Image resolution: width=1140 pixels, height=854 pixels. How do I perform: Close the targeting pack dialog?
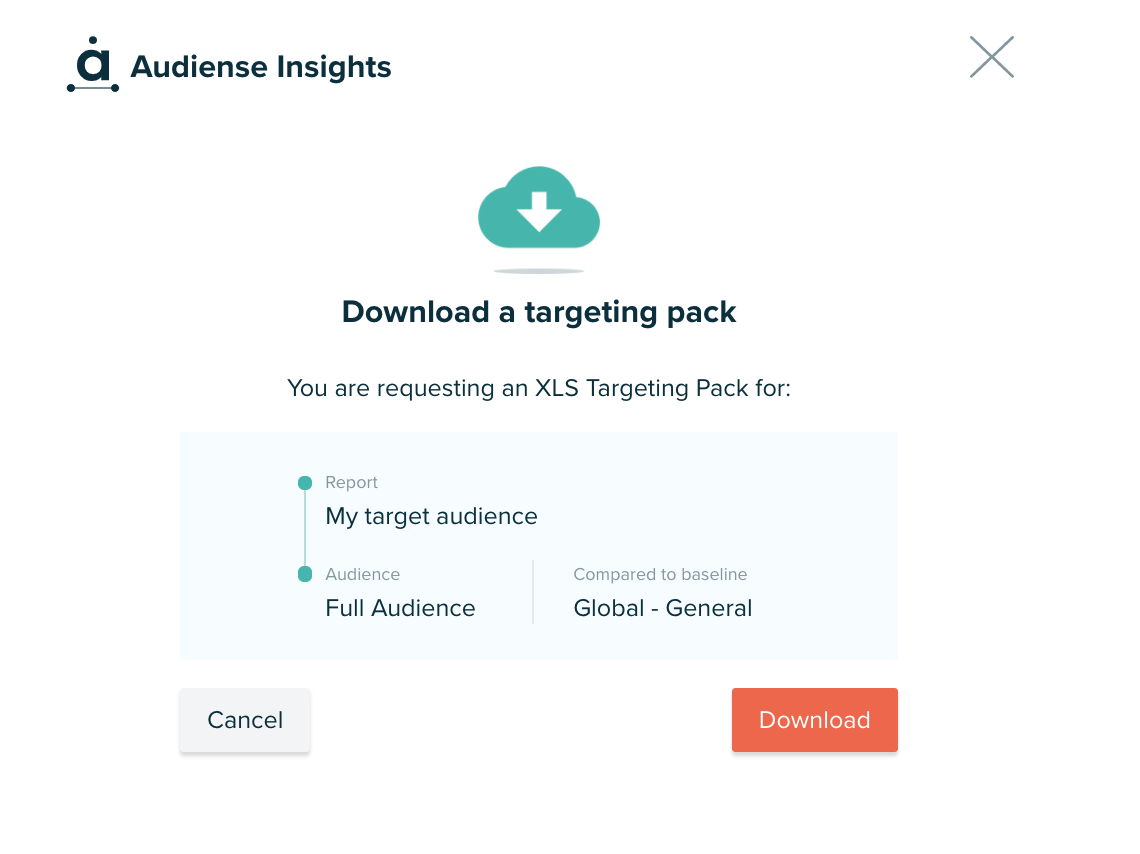992,57
